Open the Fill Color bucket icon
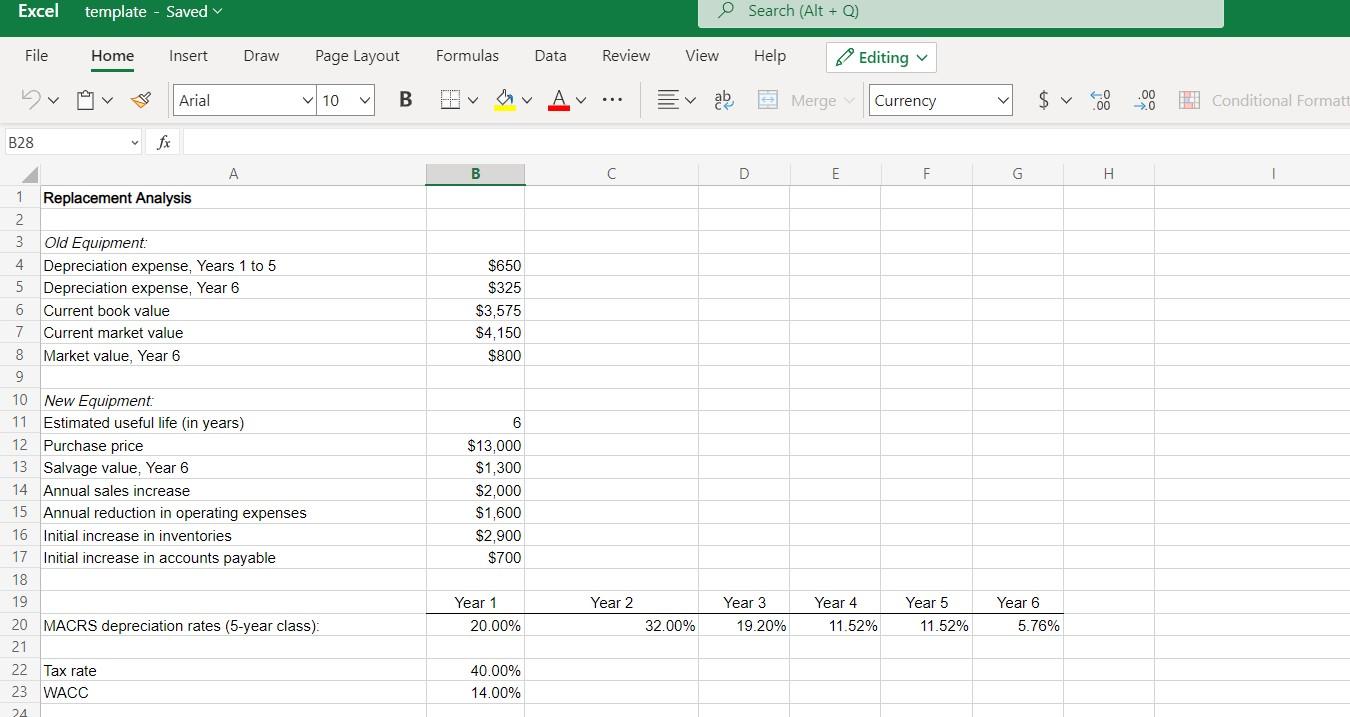1350x717 pixels. pyautogui.click(x=505, y=99)
